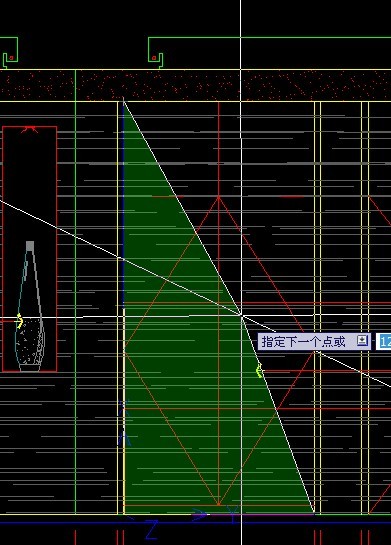
Task: Click the red speckled concrete hatch band
Action: pyautogui.click(x=195, y=86)
